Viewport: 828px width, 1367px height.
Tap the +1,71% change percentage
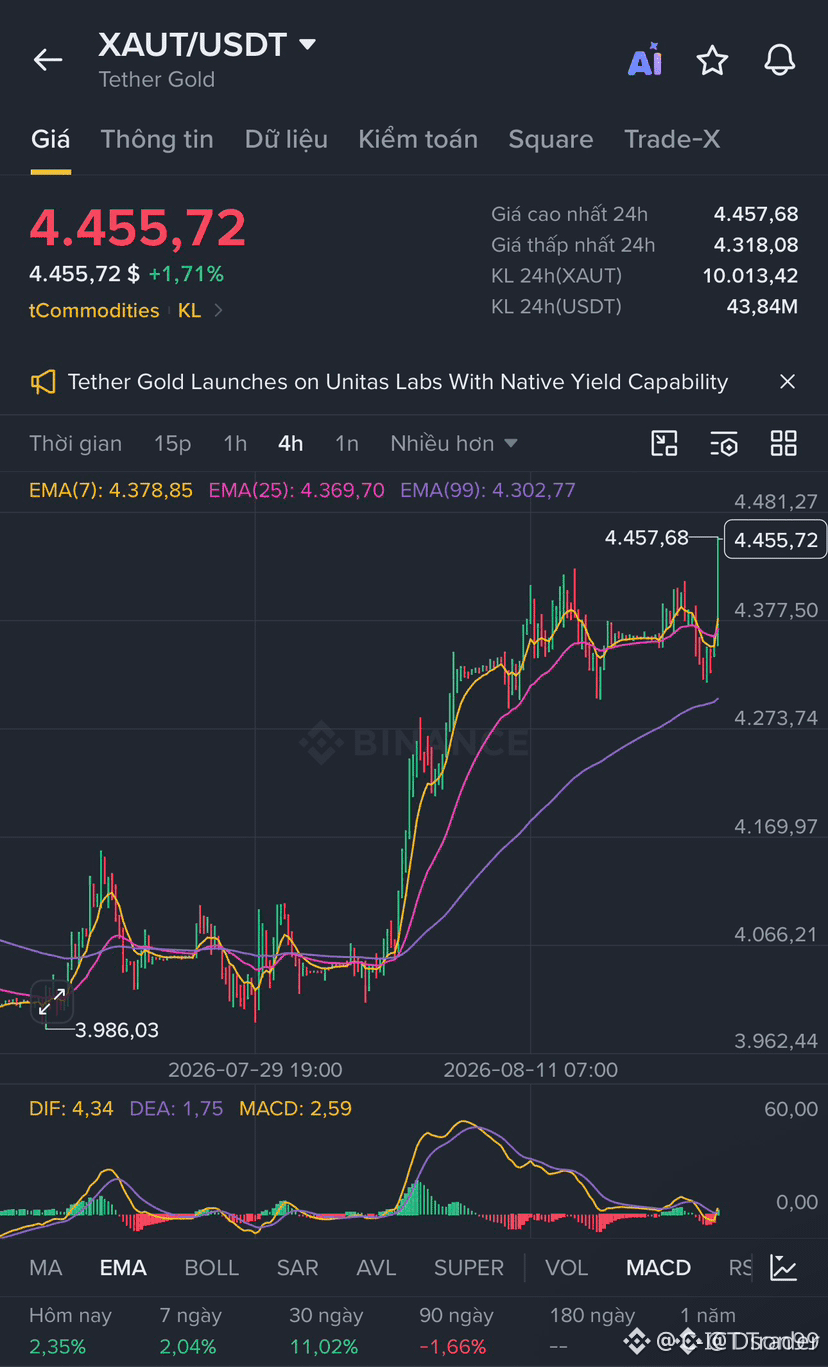click(186, 274)
